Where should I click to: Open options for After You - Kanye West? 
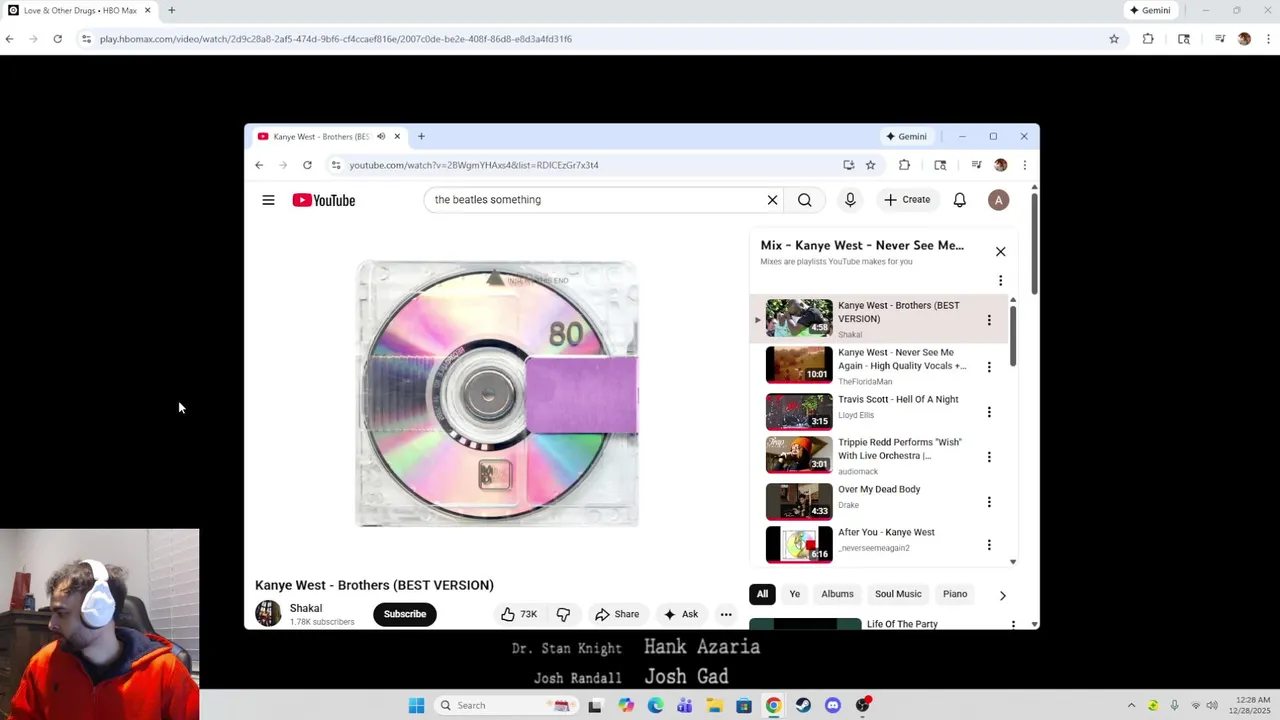pyautogui.click(x=989, y=545)
